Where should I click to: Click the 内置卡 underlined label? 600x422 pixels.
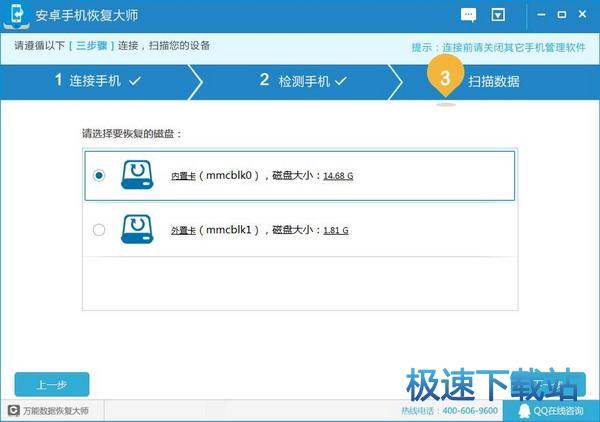click(183, 176)
